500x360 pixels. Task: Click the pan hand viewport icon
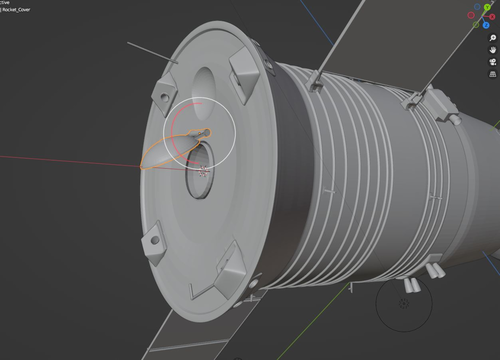[493, 50]
